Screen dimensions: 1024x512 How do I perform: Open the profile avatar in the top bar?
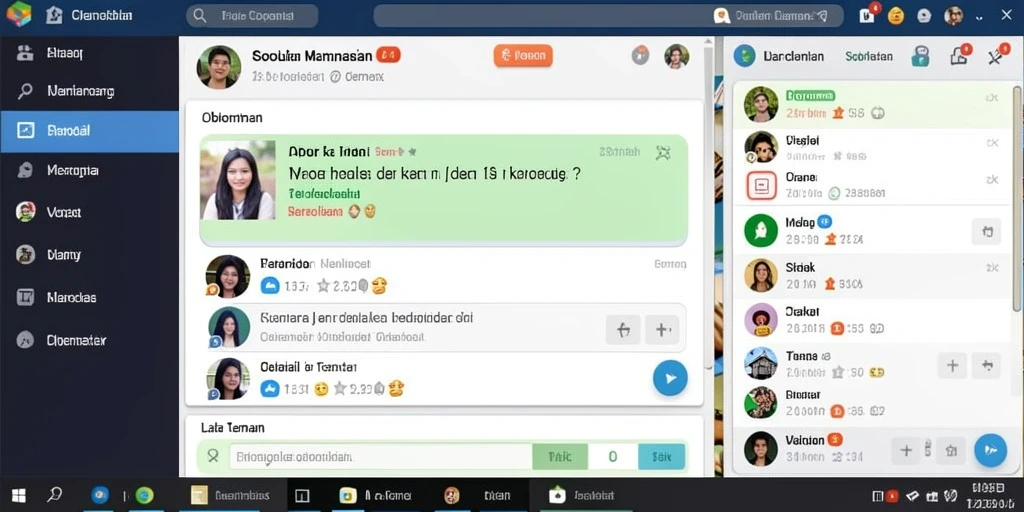point(953,16)
